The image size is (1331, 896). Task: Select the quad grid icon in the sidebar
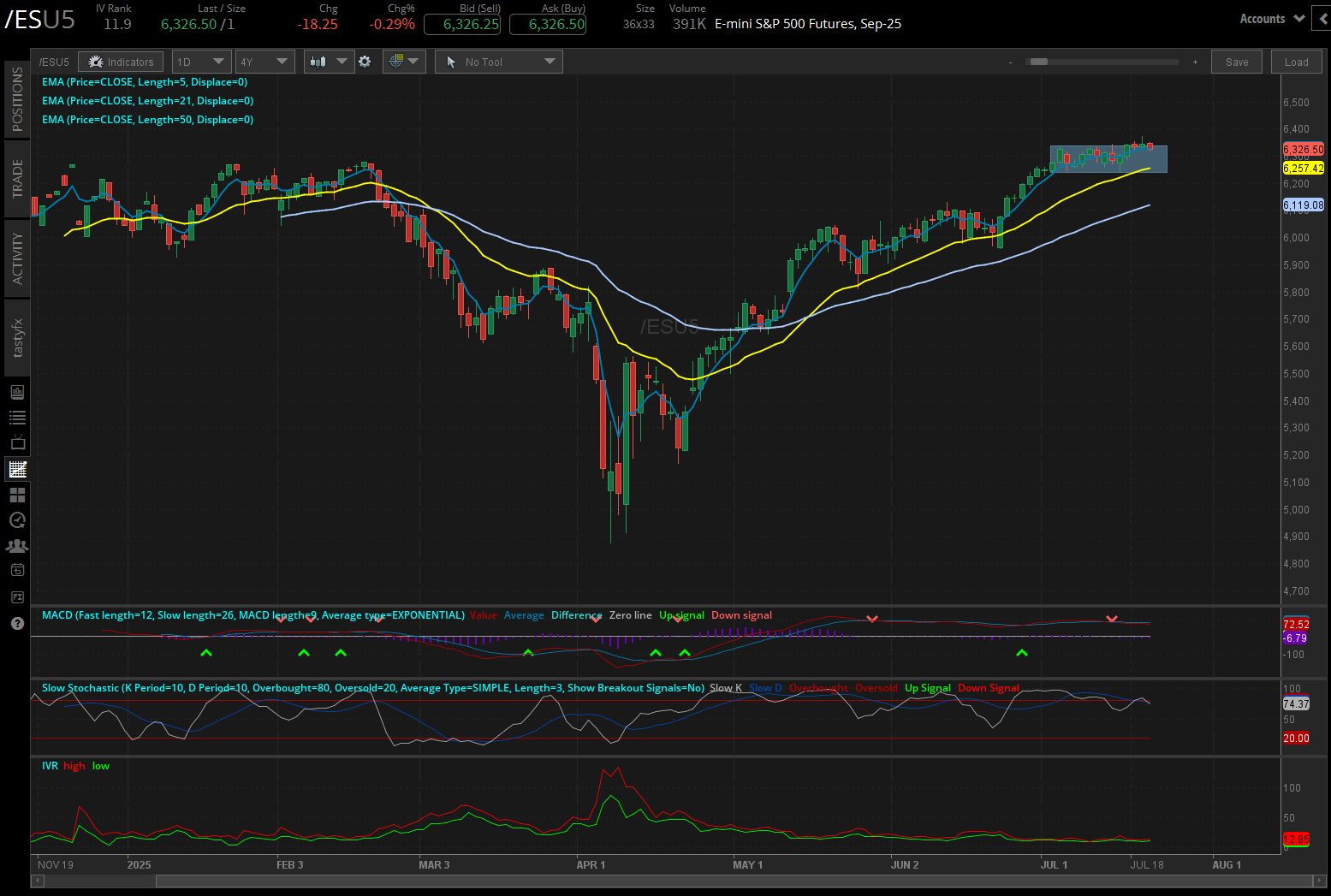click(x=17, y=495)
